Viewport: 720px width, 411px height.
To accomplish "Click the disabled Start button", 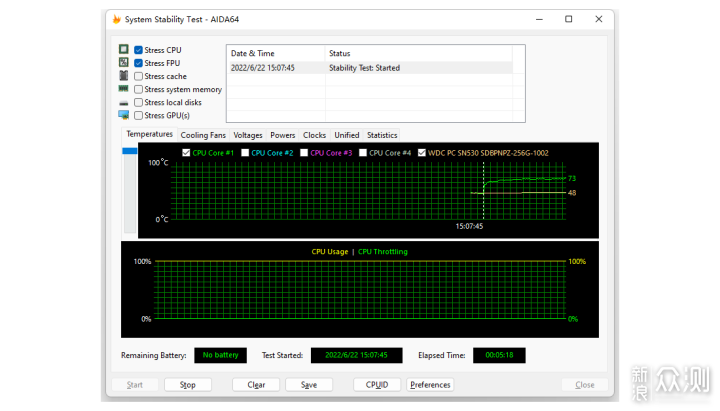I will tap(135, 385).
